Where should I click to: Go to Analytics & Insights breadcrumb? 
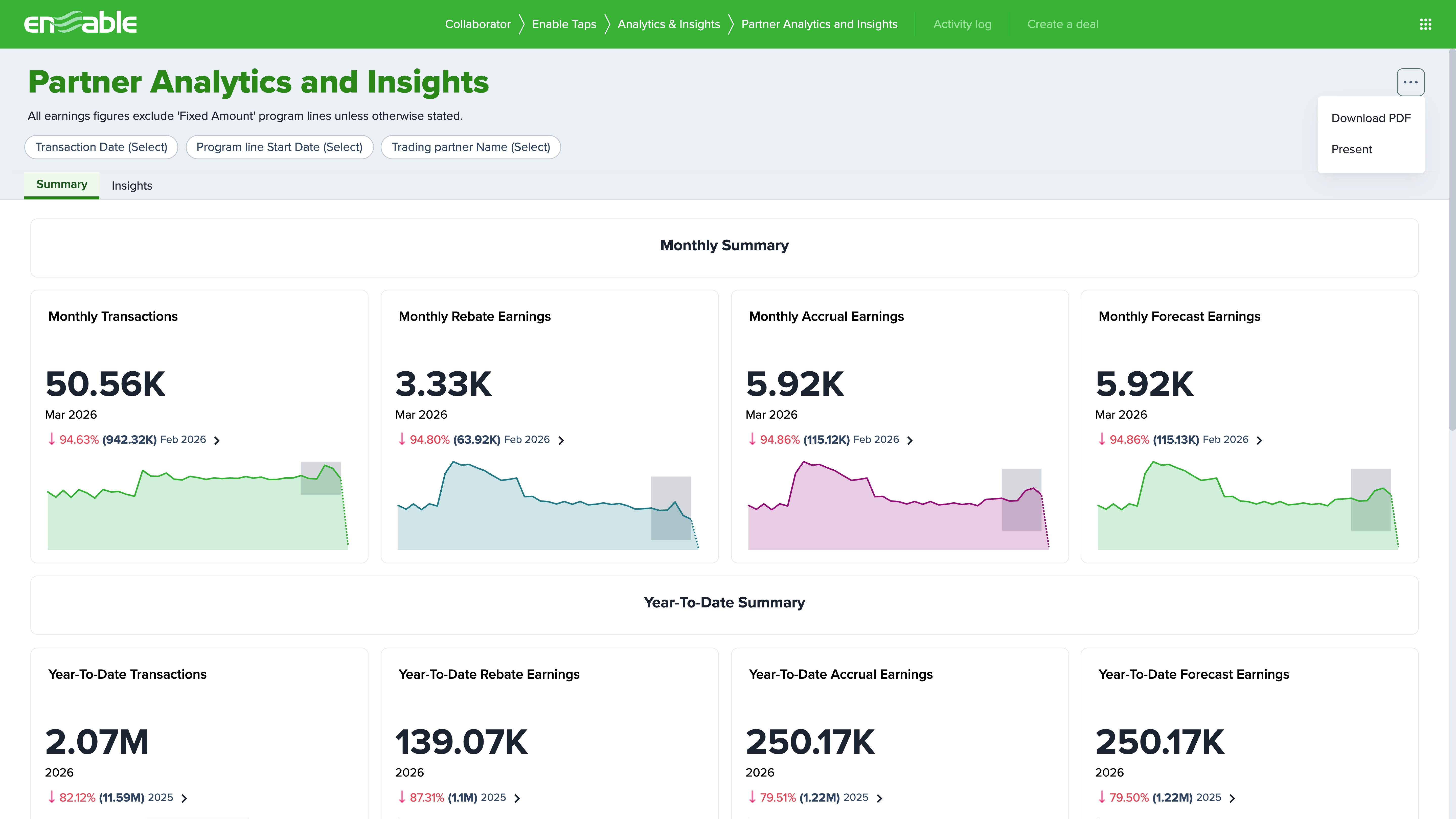[669, 24]
